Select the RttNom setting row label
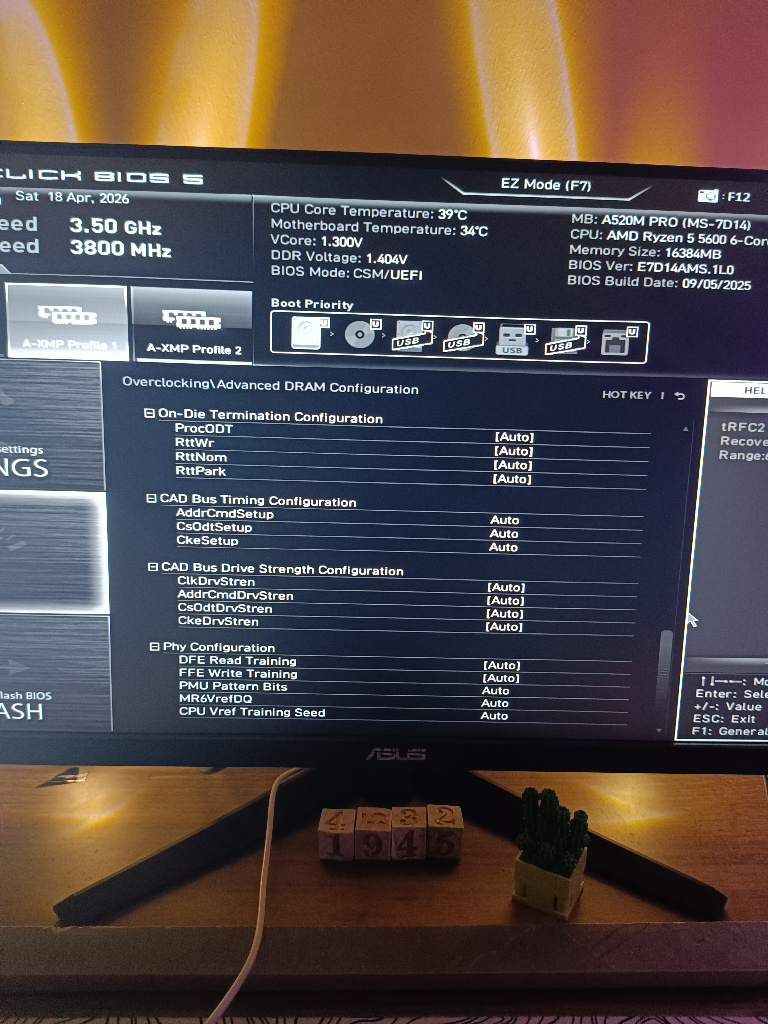Viewport: 768px width, 1024px height. click(x=201, y=456)
